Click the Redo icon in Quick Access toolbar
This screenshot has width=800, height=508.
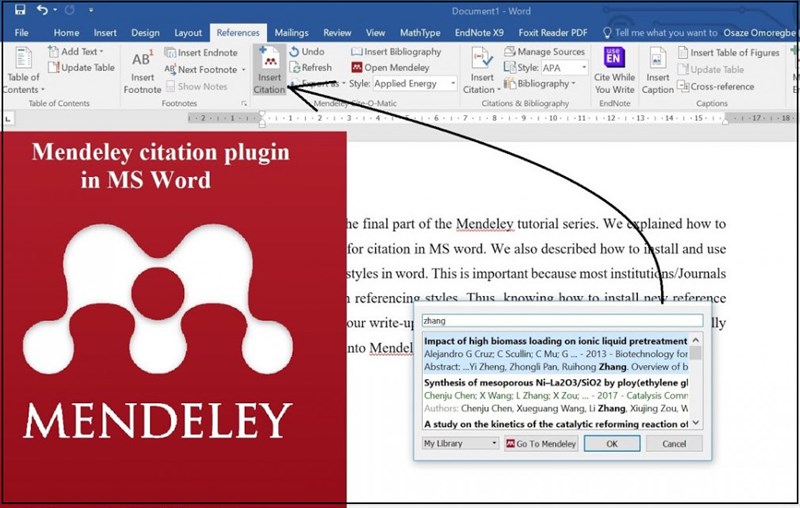[x=70, y=10]
